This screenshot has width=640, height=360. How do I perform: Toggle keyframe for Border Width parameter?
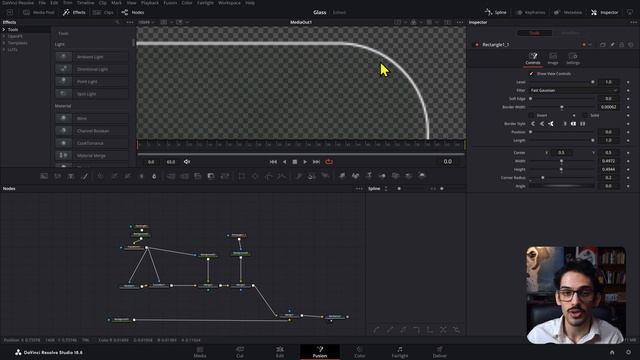628,107
